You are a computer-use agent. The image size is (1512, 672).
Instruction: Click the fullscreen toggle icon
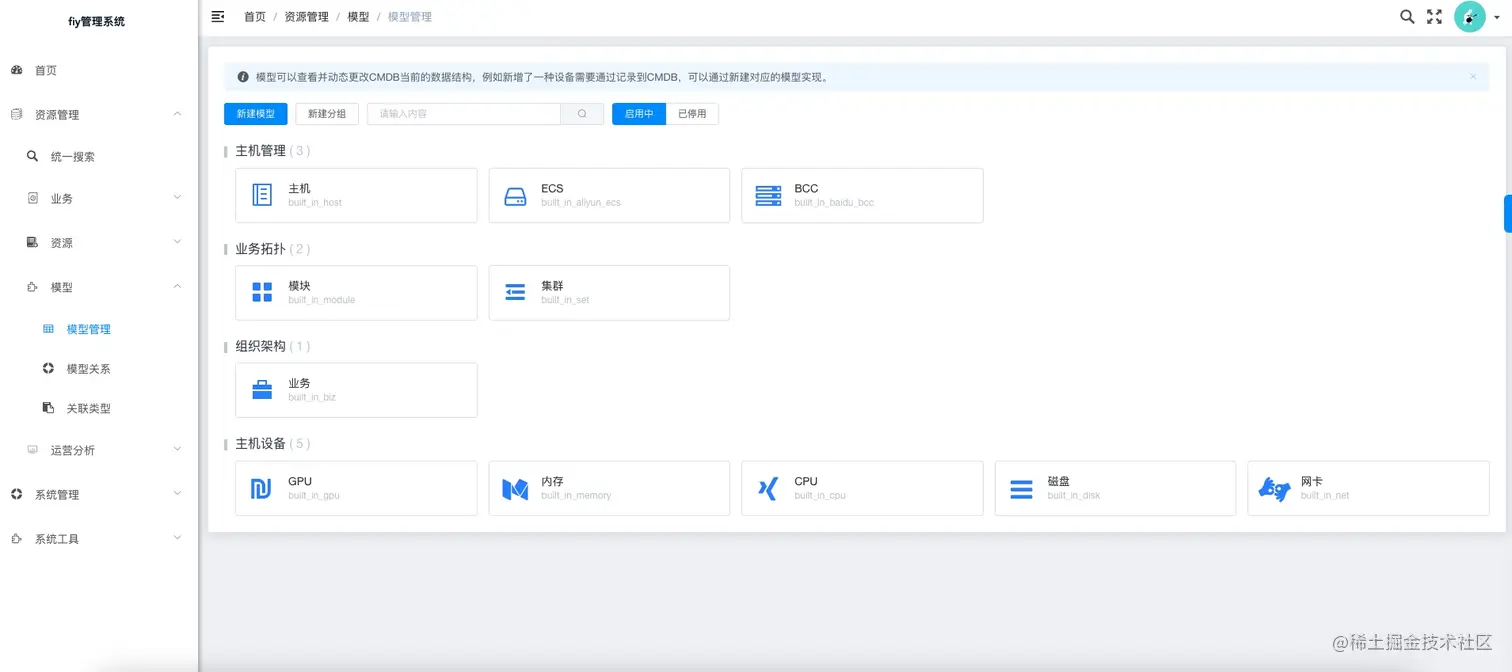point(1434,17)
